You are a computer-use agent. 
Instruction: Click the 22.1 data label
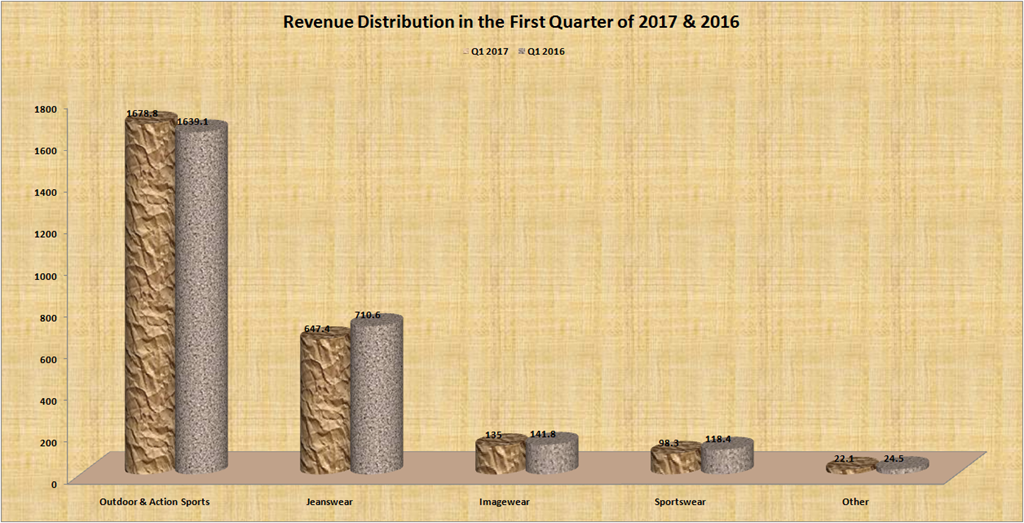tap(846, 460)
